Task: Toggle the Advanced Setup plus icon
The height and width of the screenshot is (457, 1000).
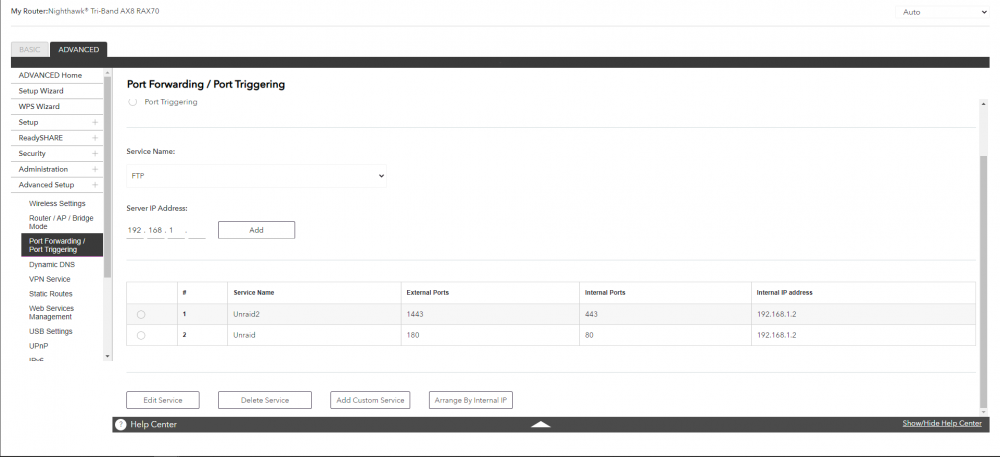Action: pyautogui.click(x=95, y=185)
